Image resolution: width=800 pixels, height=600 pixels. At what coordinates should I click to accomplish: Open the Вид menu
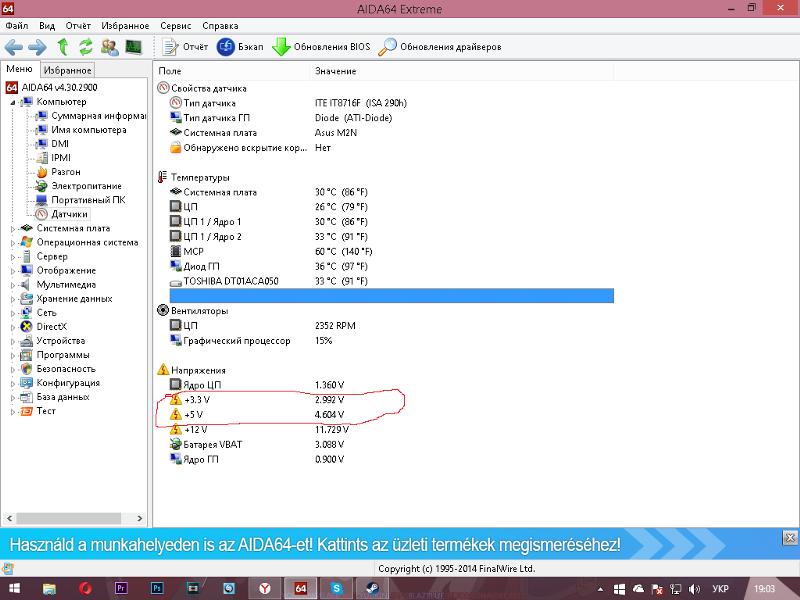click(x=47, y=26)
